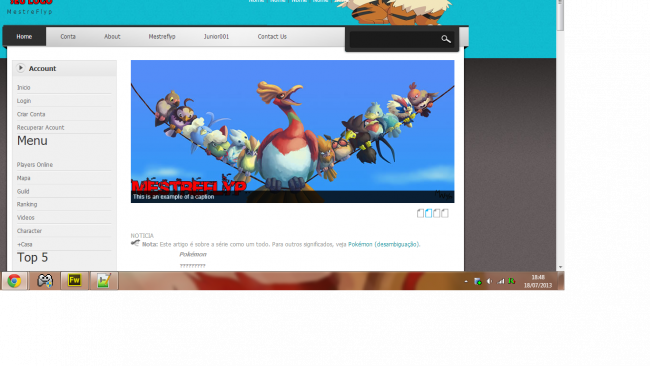Select the fourth slideshow page indicator
Image resolution: width=650 pixels, height=366 pixels.
click(445, 213)
